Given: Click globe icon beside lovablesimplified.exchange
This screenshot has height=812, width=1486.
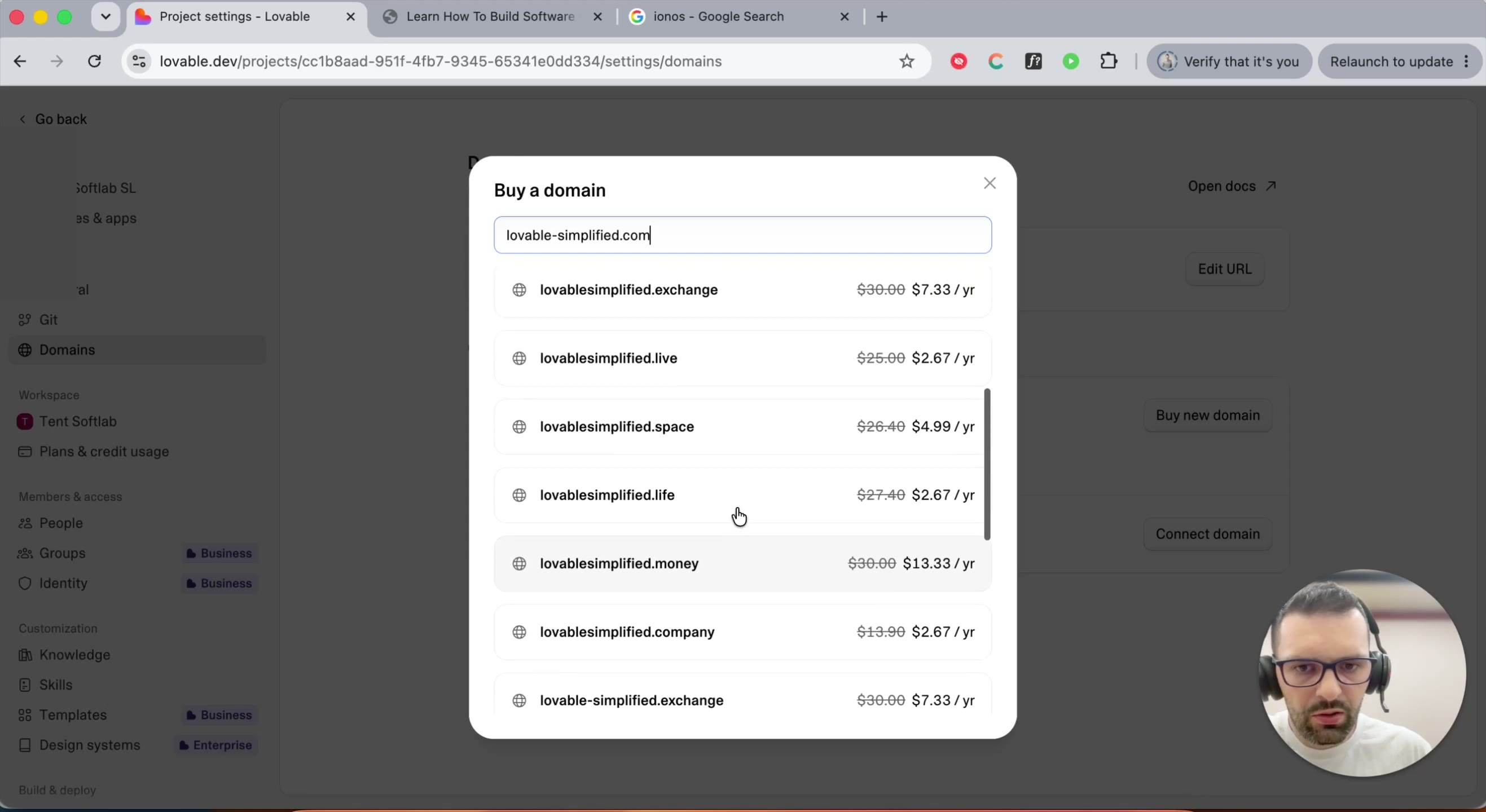Looking at the screenshot, I should [519, 289].
